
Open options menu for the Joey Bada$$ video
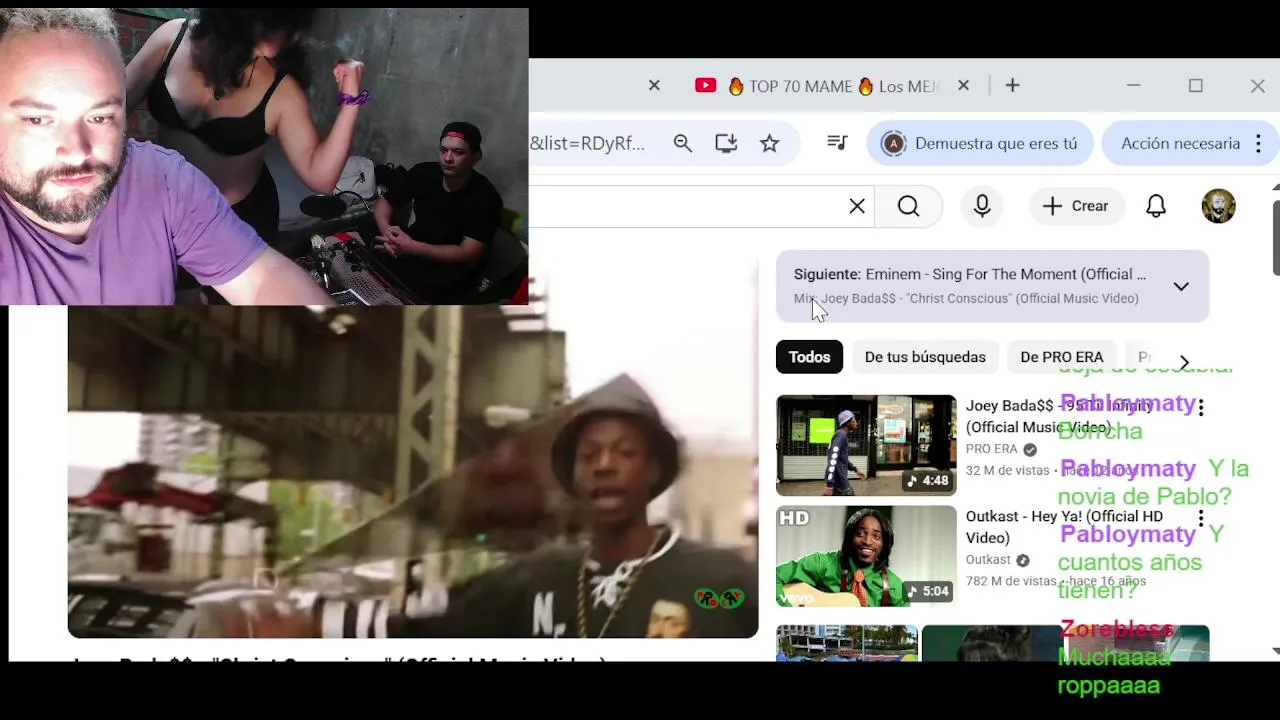pos(1201,407)
